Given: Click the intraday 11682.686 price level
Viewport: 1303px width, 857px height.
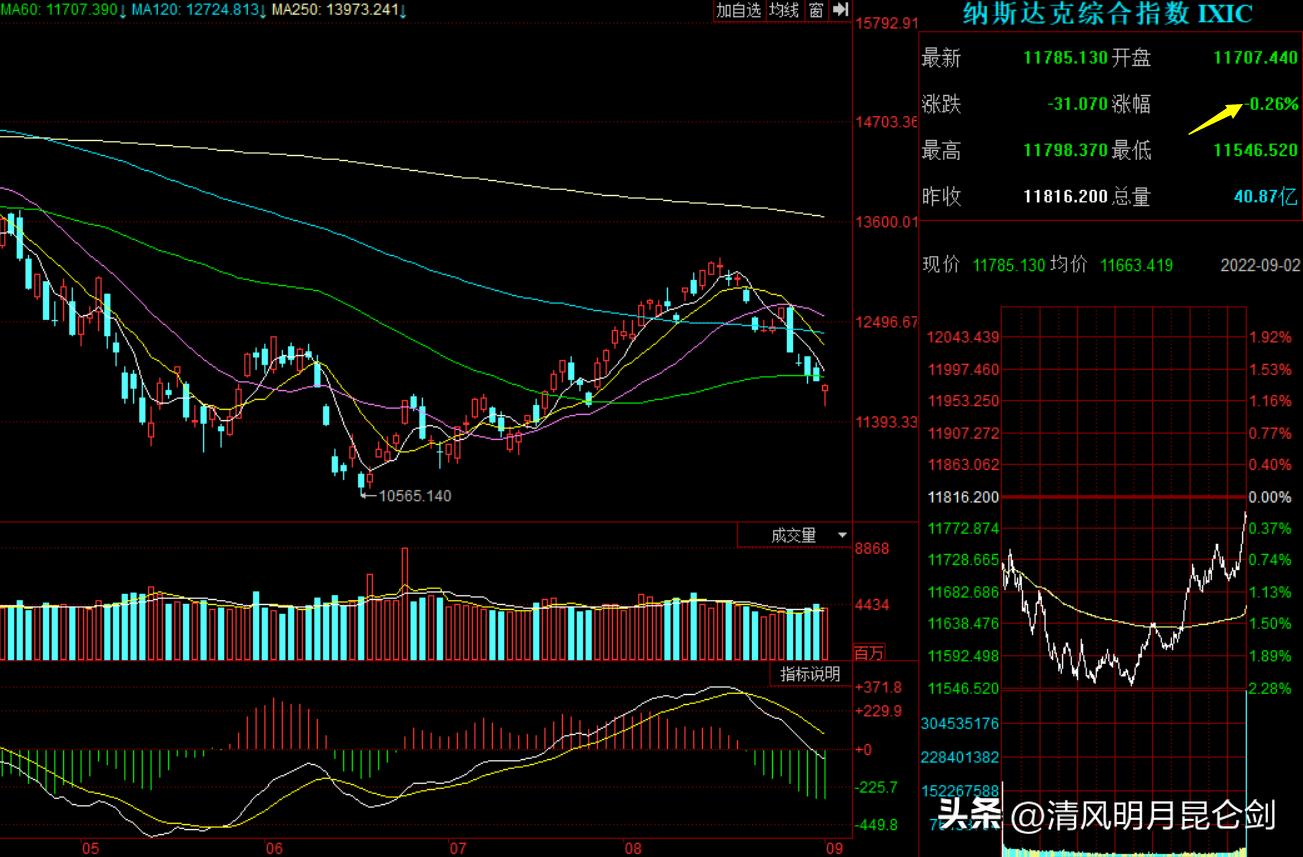Looking at the screenshot, I should (x=964, y=592).
